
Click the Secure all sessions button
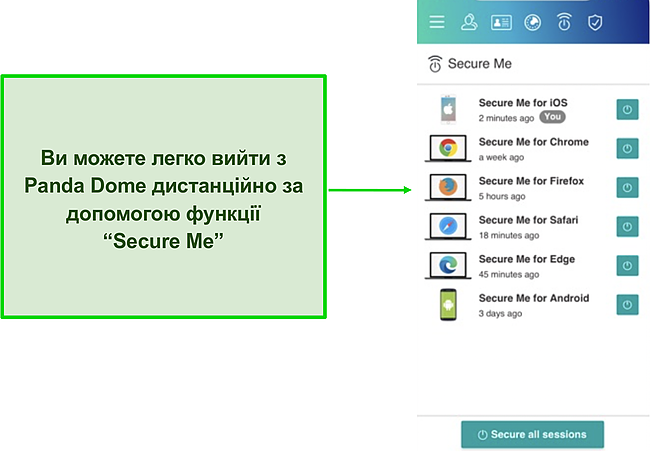[x=532, y=434]
